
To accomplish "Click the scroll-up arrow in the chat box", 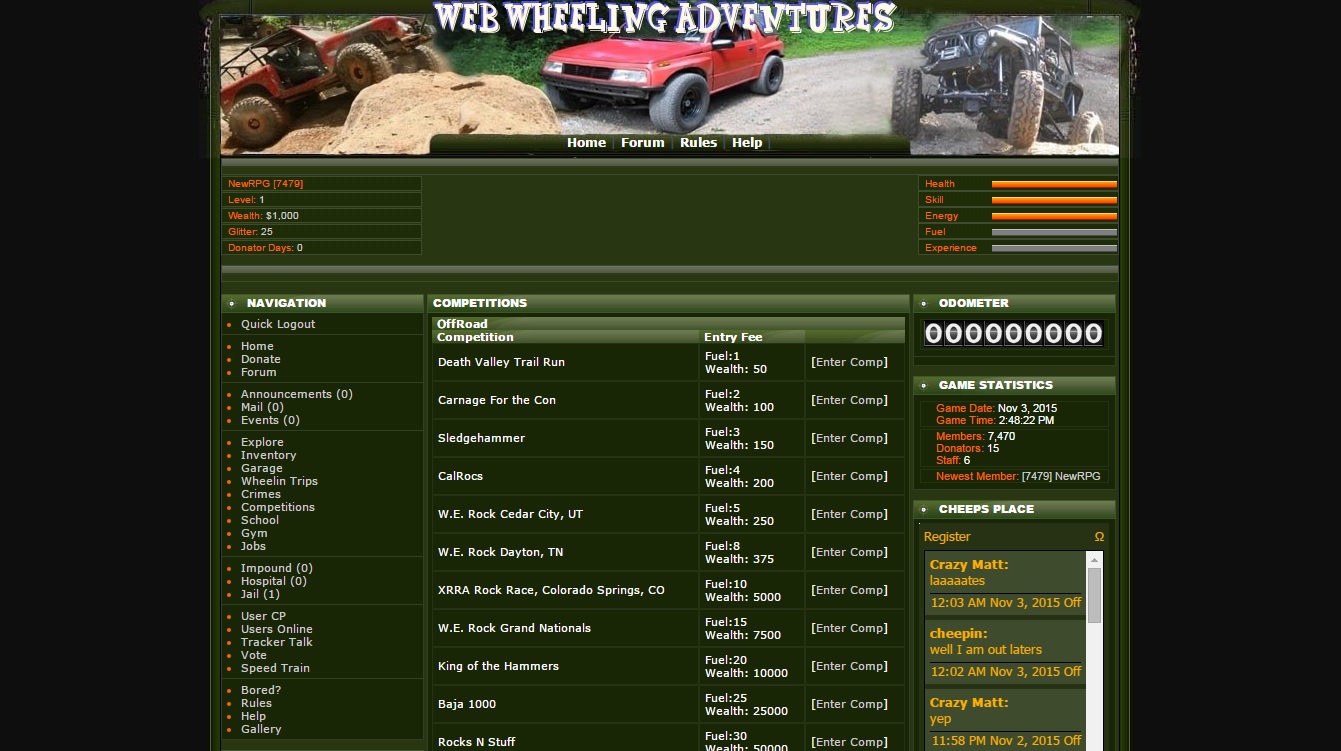I will pyautogui.click(x=1094, y=558).
